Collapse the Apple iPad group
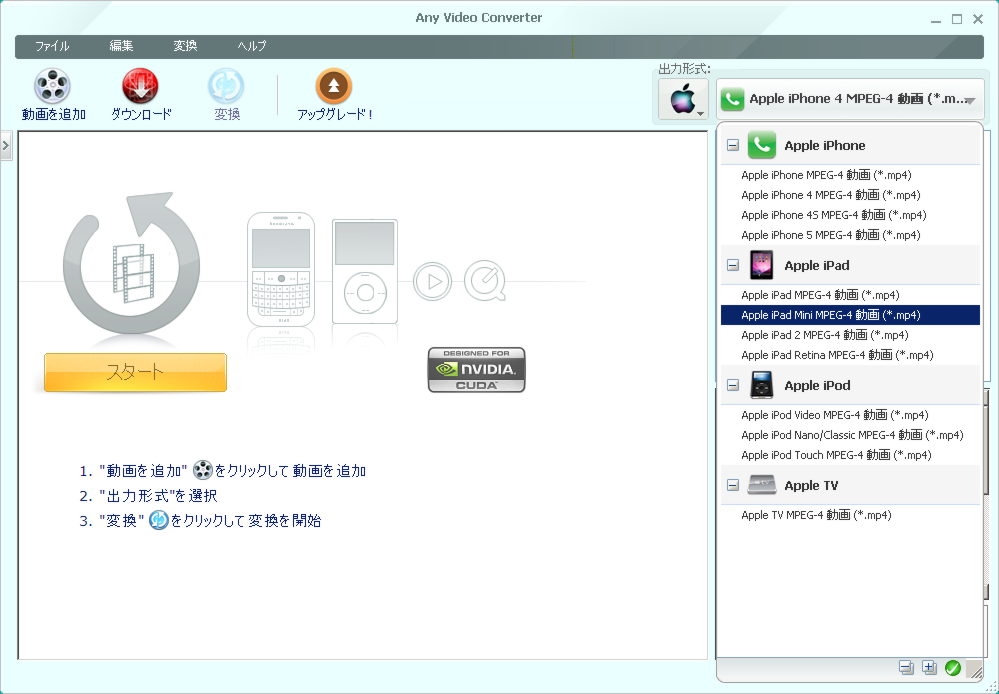Screen dimensions: 999x694 733,265
